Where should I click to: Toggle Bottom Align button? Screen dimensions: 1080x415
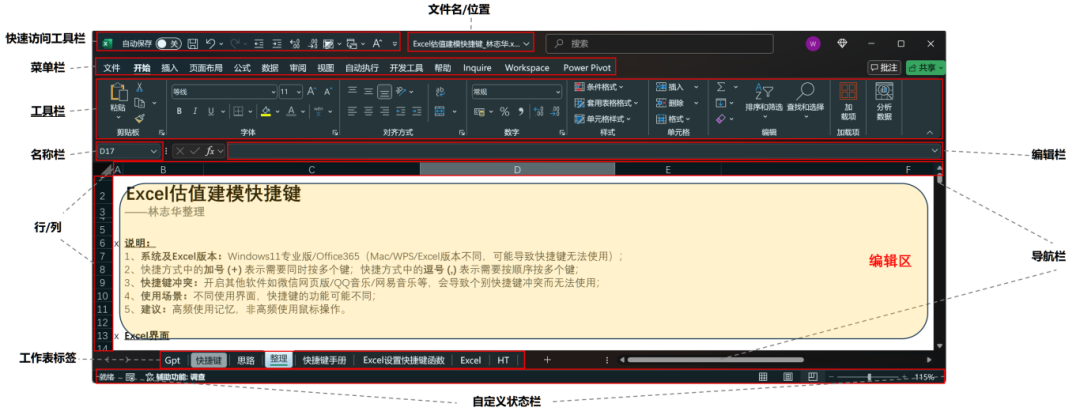pyautogui.click(x=384, y=92)
